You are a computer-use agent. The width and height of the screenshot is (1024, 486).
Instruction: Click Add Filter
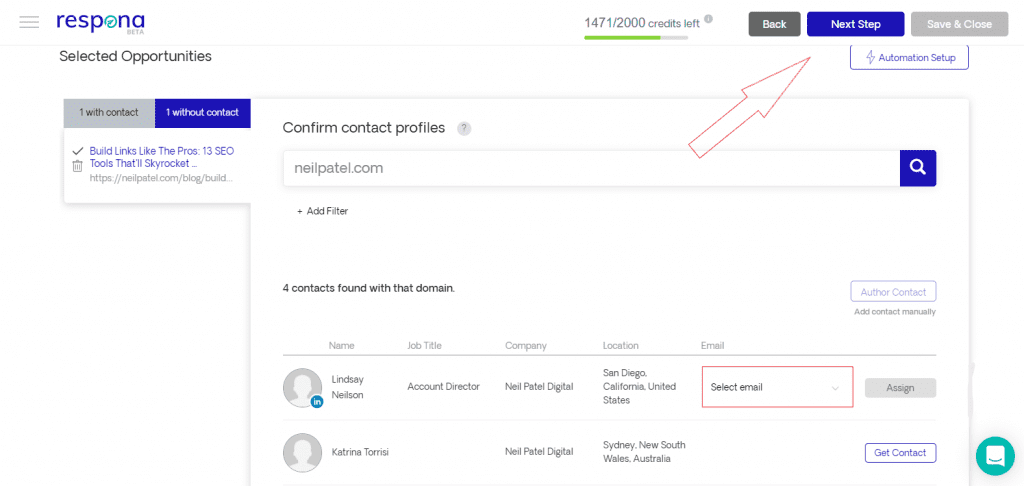pos(322,211)
